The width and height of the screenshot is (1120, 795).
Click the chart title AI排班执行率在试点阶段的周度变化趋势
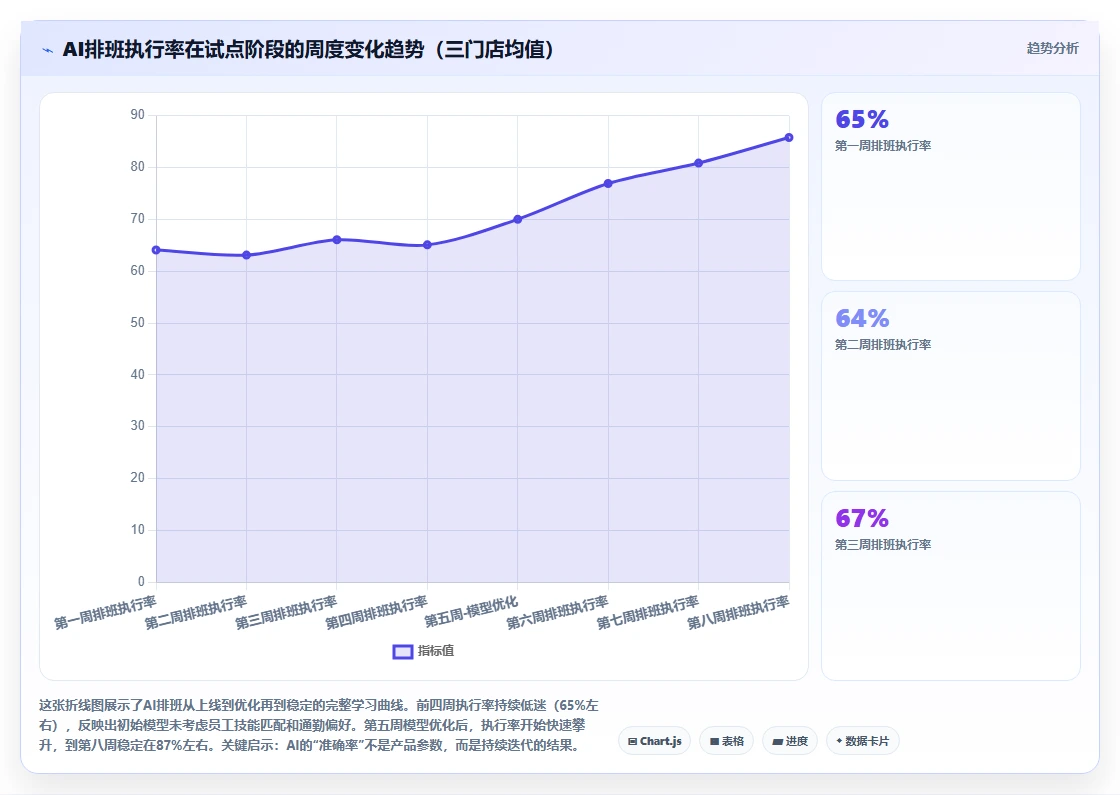coord(309,49)
